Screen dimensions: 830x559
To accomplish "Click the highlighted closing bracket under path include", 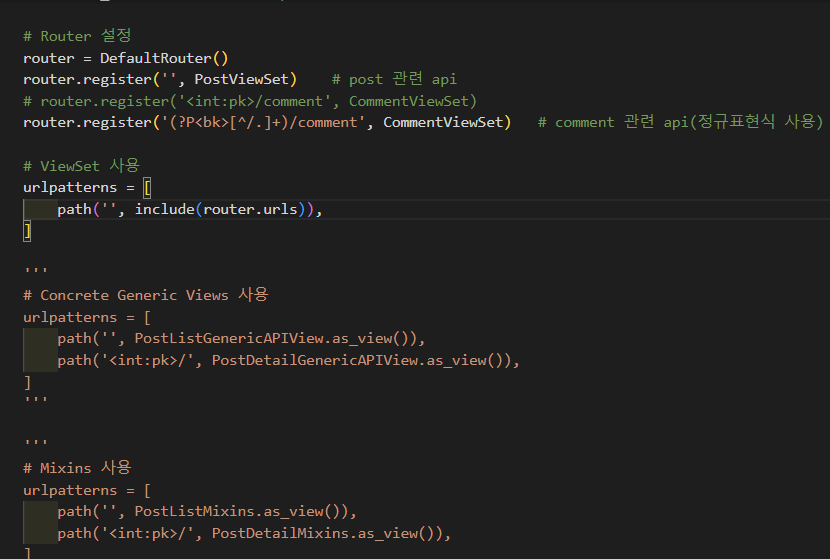I will tap(27, 231).
